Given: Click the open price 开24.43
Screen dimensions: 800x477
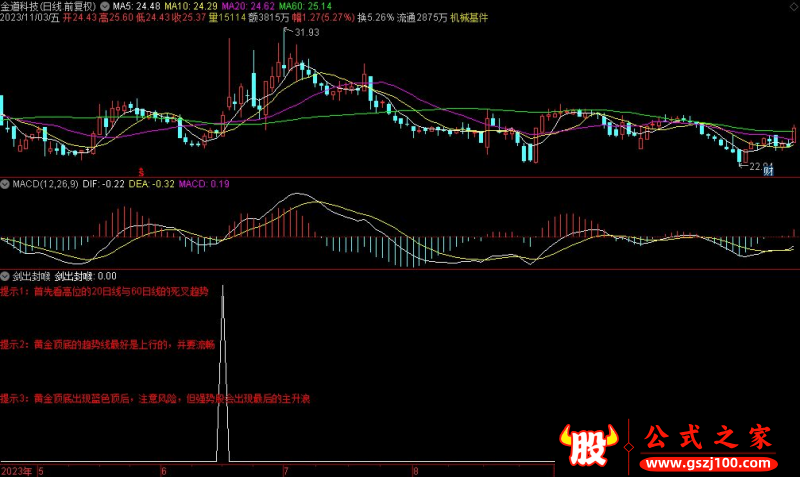Looking at the screenshot, I should click(x=80, y=18).
